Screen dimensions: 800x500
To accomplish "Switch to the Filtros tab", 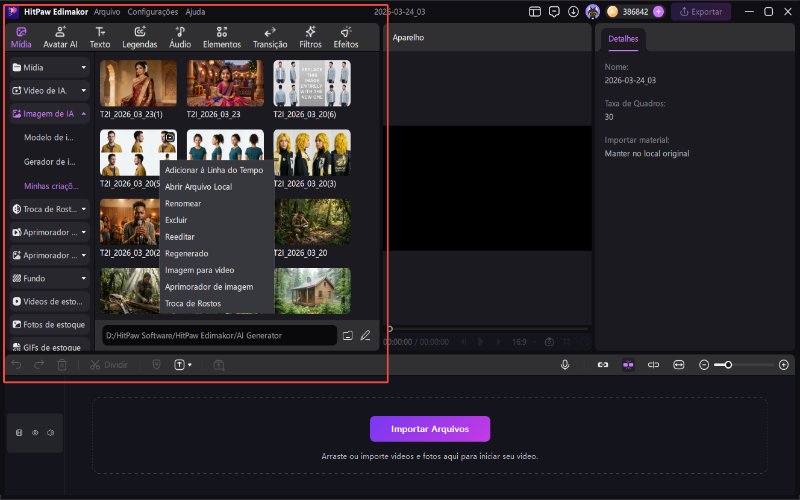I will click(310, 38).
